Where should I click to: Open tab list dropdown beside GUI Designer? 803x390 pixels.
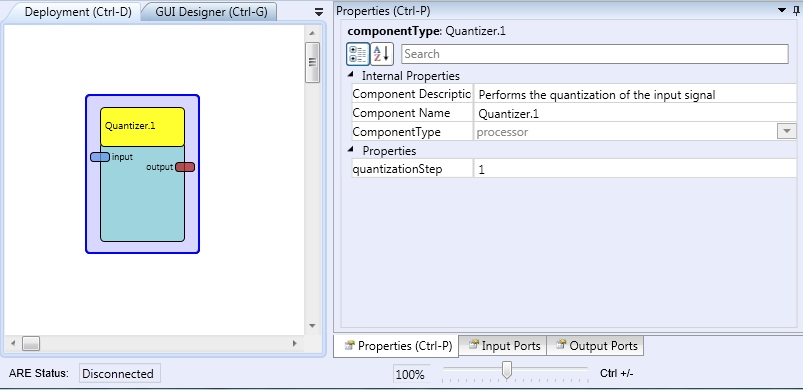pyautogui.click(x=319, y=12)
